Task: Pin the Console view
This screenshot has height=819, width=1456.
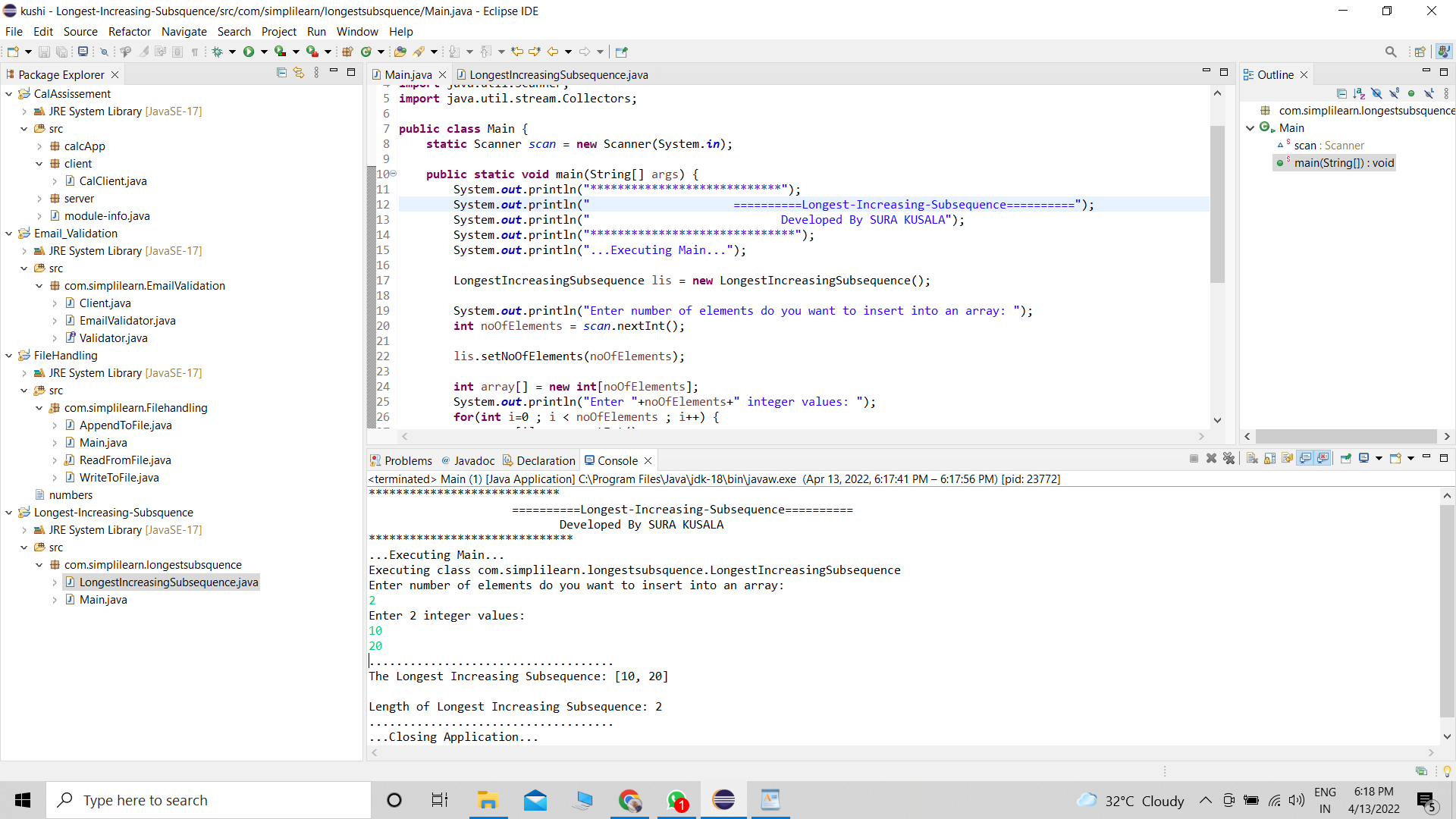Action: tap(1345, 458)
